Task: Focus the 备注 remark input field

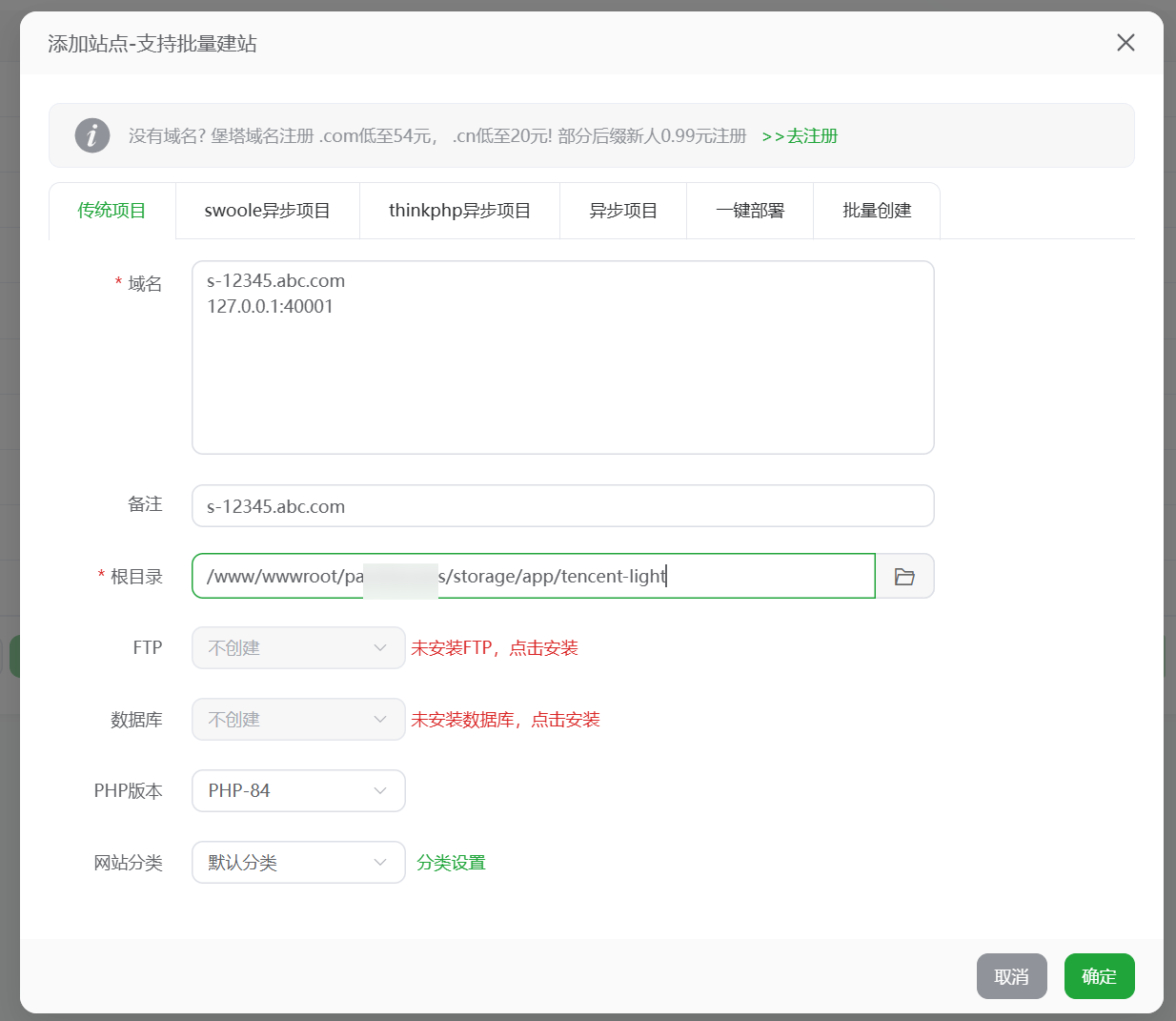Action: pyautogui.click(x=562, y=506)
